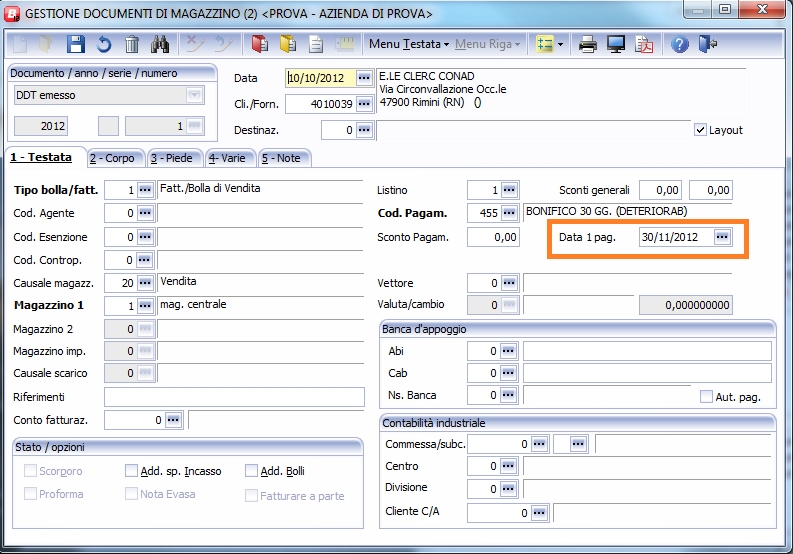
Task: Open the 3 - Piede tab
Action: pyautogui.click(x=174, y=158)
